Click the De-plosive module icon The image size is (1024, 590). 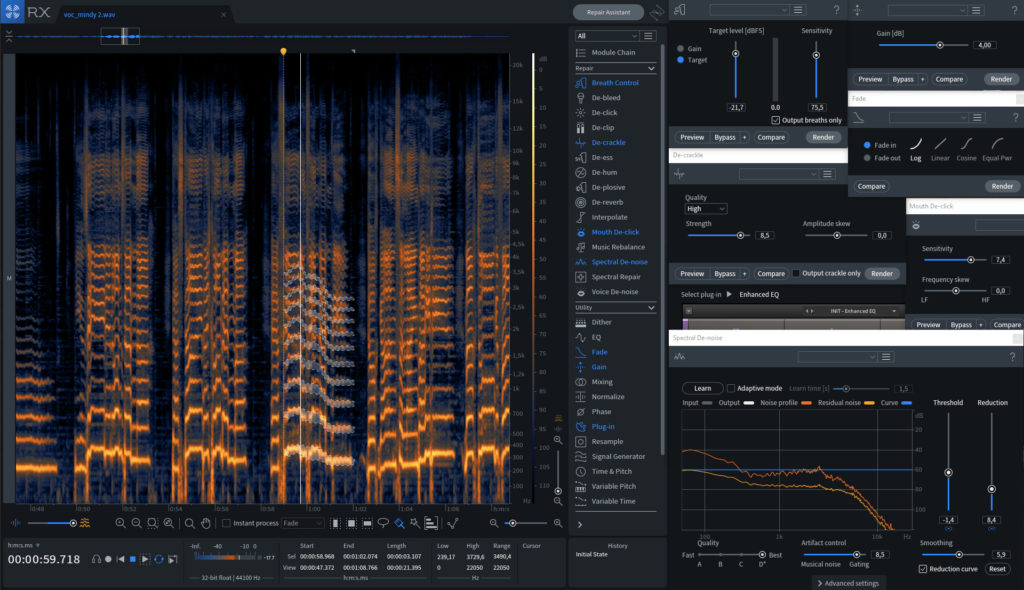click(581, 188)
